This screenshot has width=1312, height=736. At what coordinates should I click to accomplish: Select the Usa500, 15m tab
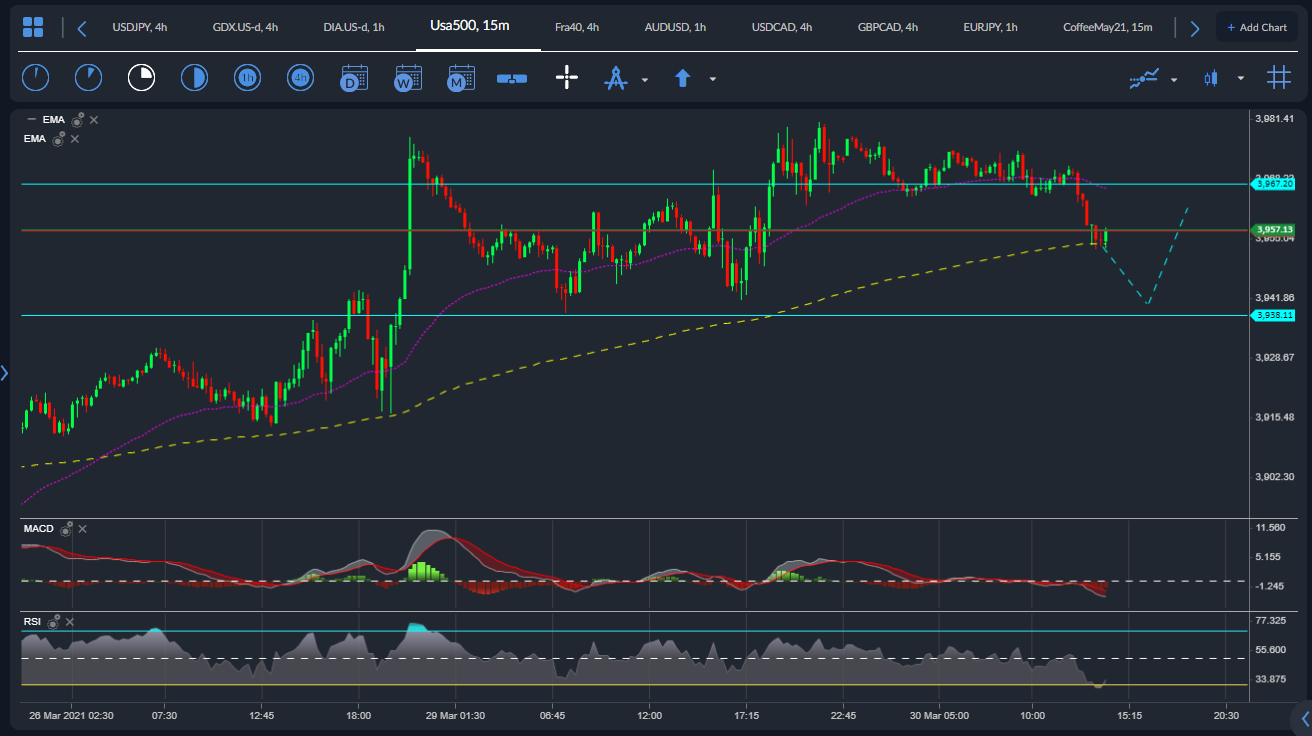[470, 25]
